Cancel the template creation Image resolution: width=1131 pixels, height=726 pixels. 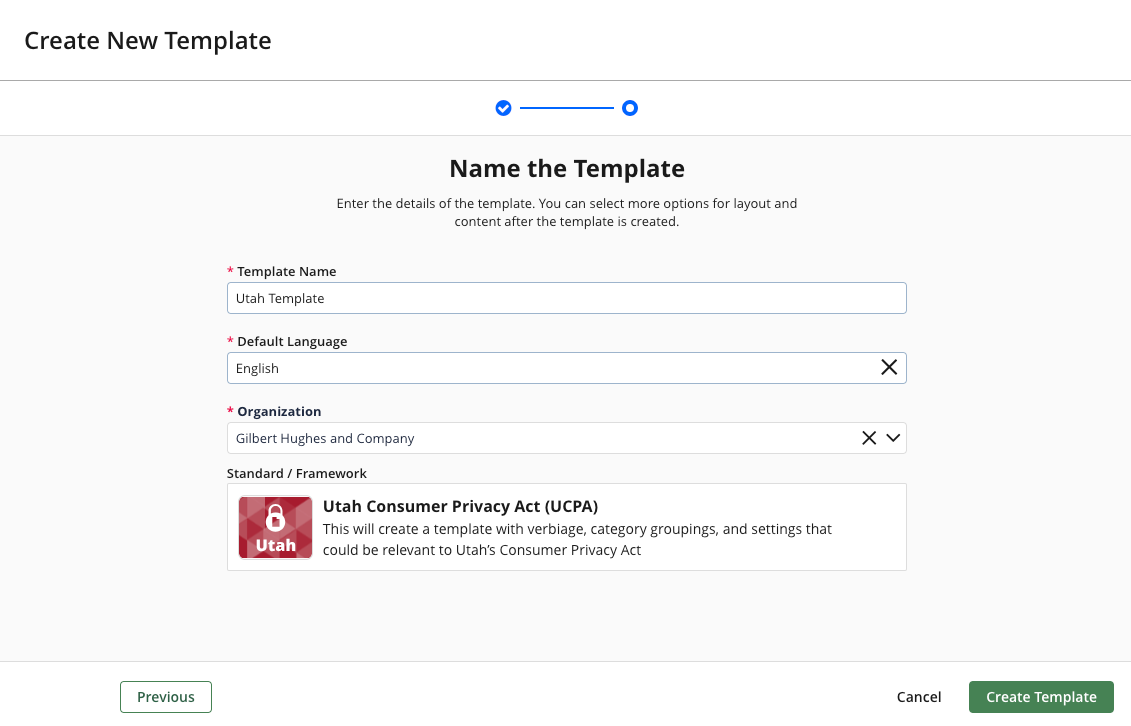pyautogui.click(x=918, y=697)
